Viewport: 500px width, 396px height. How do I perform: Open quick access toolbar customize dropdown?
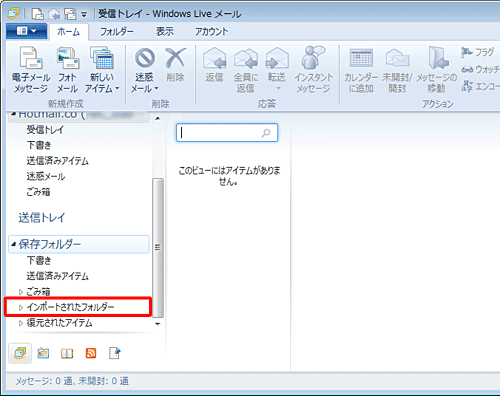84,15
